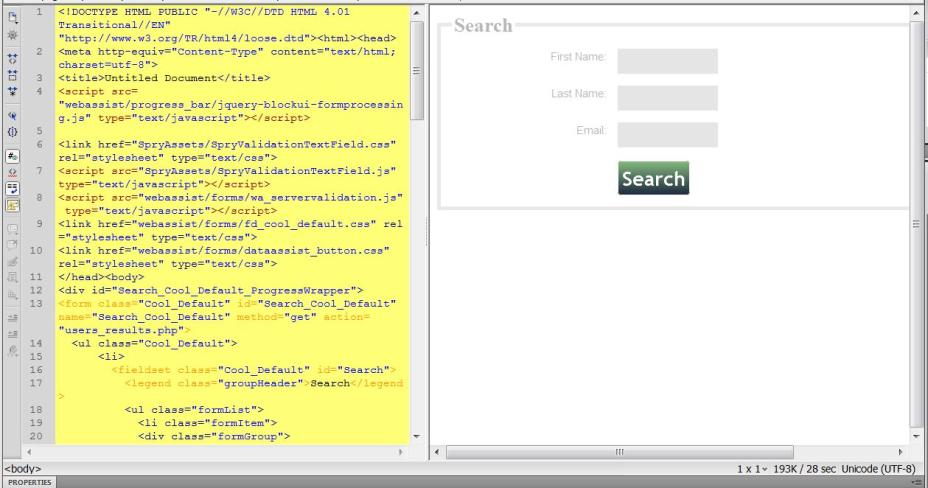Image resolution: width=928 pixels, height=488 pixels.
Task: Click code pane vertical scrollbar up arrow
Action: (417, 13)
